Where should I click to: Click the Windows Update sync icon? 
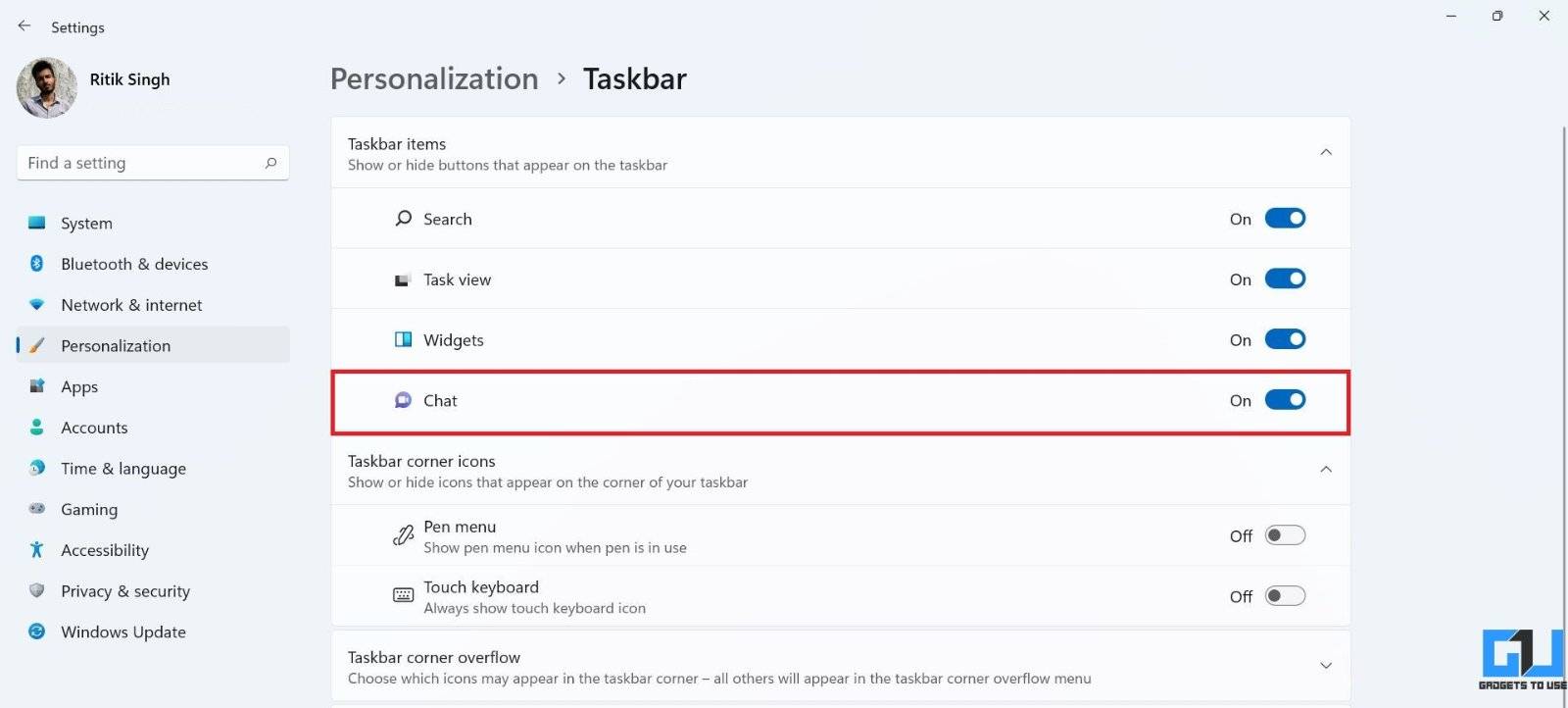pos(37,632)
